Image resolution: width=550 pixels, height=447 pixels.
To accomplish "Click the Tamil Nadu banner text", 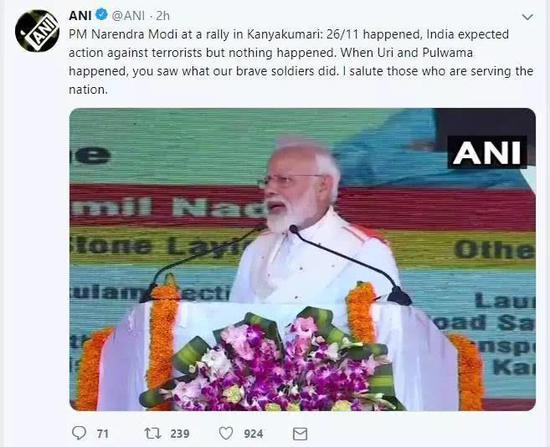I will [168, 206].
